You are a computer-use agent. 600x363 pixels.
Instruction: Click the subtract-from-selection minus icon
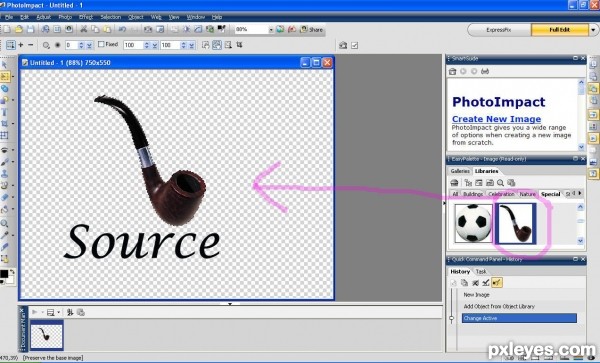point(31,45)
